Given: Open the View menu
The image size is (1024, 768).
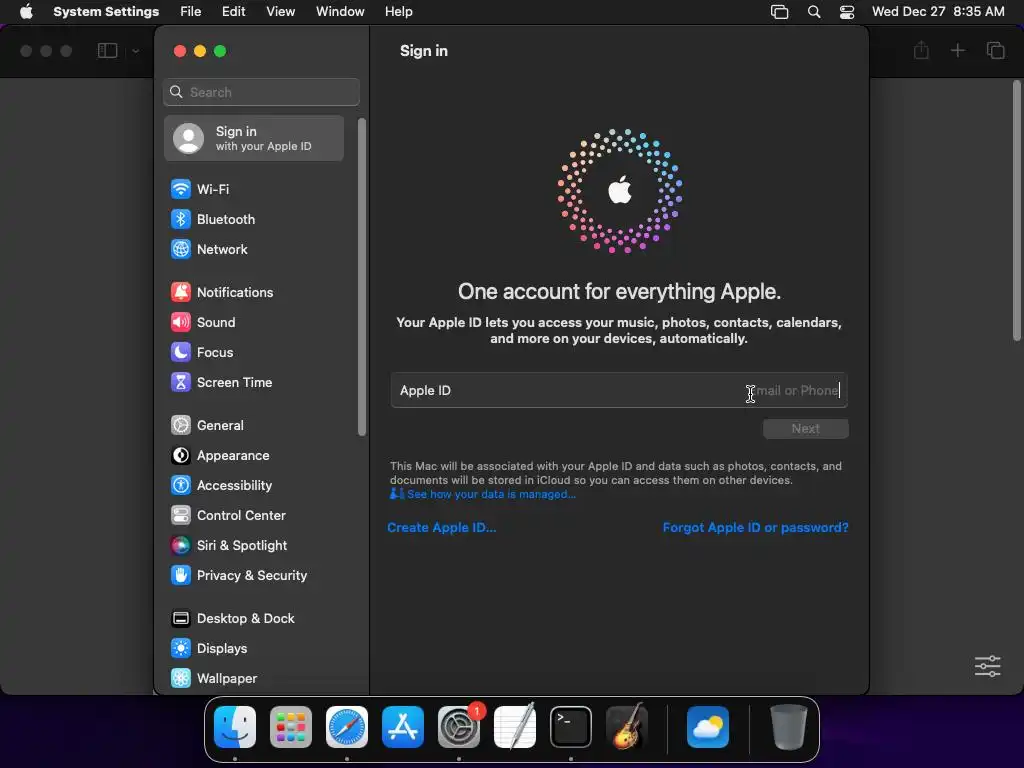Looking at the screenshot, I should (x=280, y=12).
